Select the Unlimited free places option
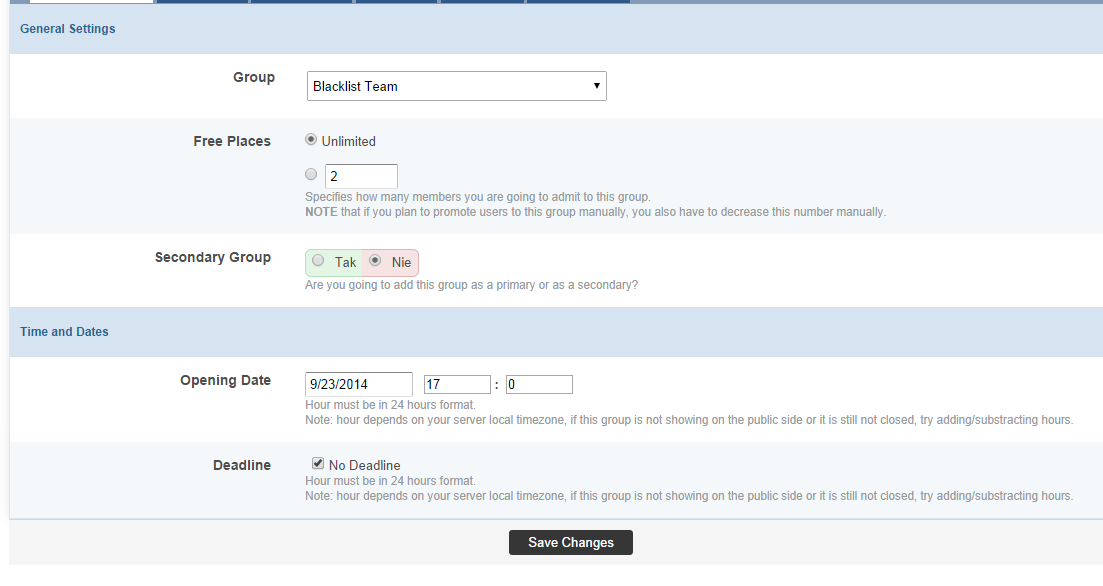The height and width of the screenshot is (586, 1103). (311, 140)
